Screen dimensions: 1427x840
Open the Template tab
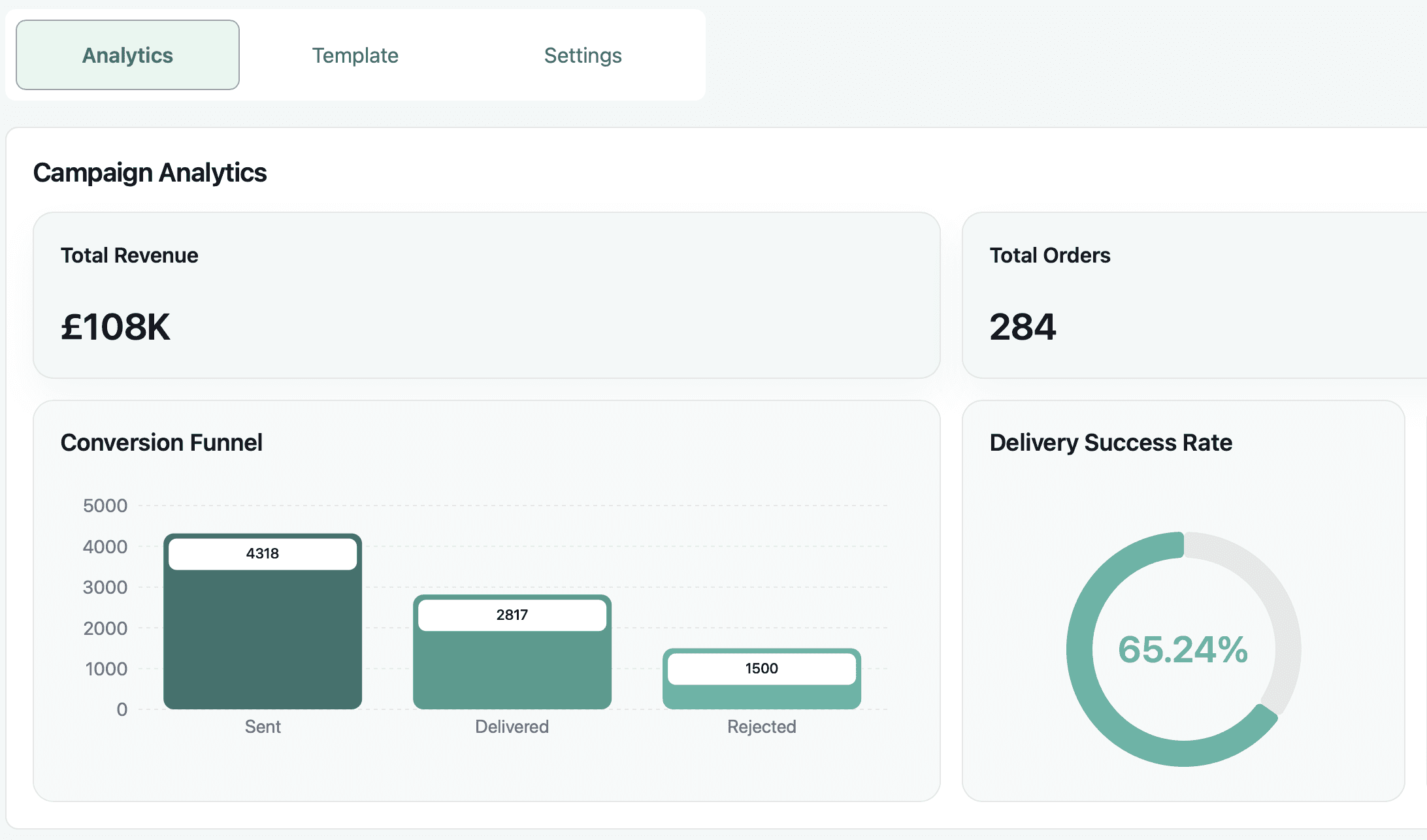pos(355,56)
